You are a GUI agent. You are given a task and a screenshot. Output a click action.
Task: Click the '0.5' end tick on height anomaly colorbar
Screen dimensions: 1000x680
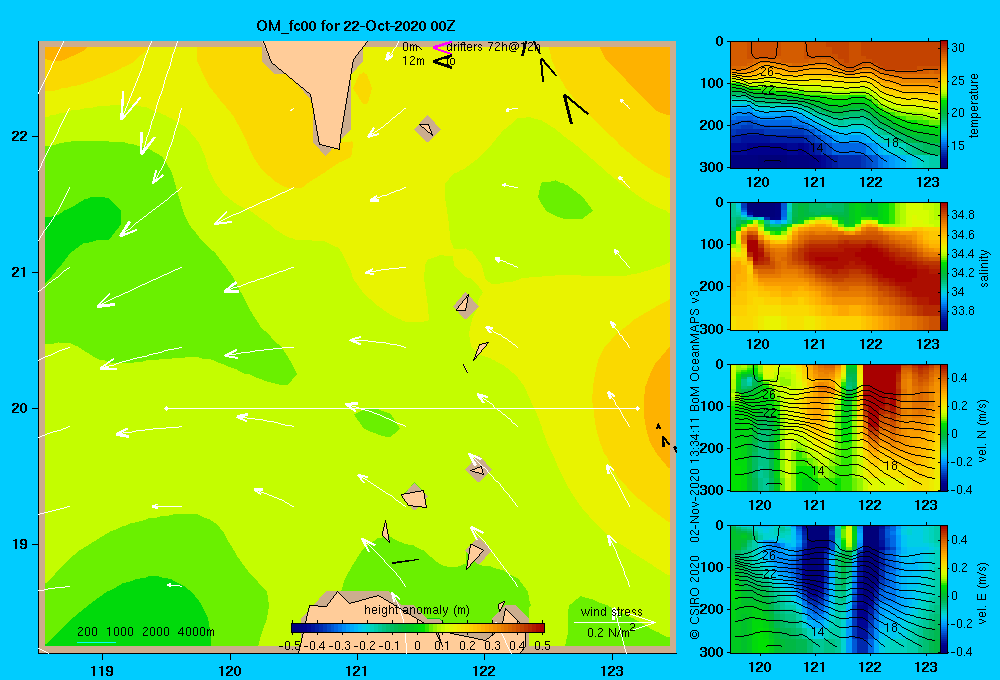[x=543, y=646]
